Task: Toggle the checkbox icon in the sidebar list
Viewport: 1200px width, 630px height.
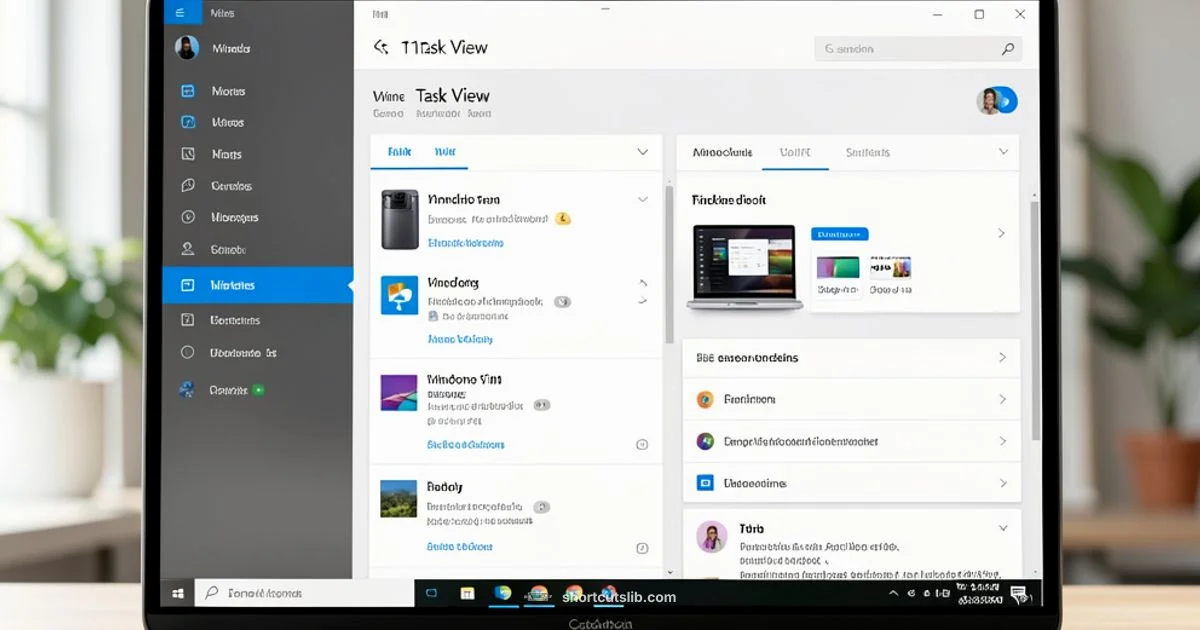Action: [186, 320]
